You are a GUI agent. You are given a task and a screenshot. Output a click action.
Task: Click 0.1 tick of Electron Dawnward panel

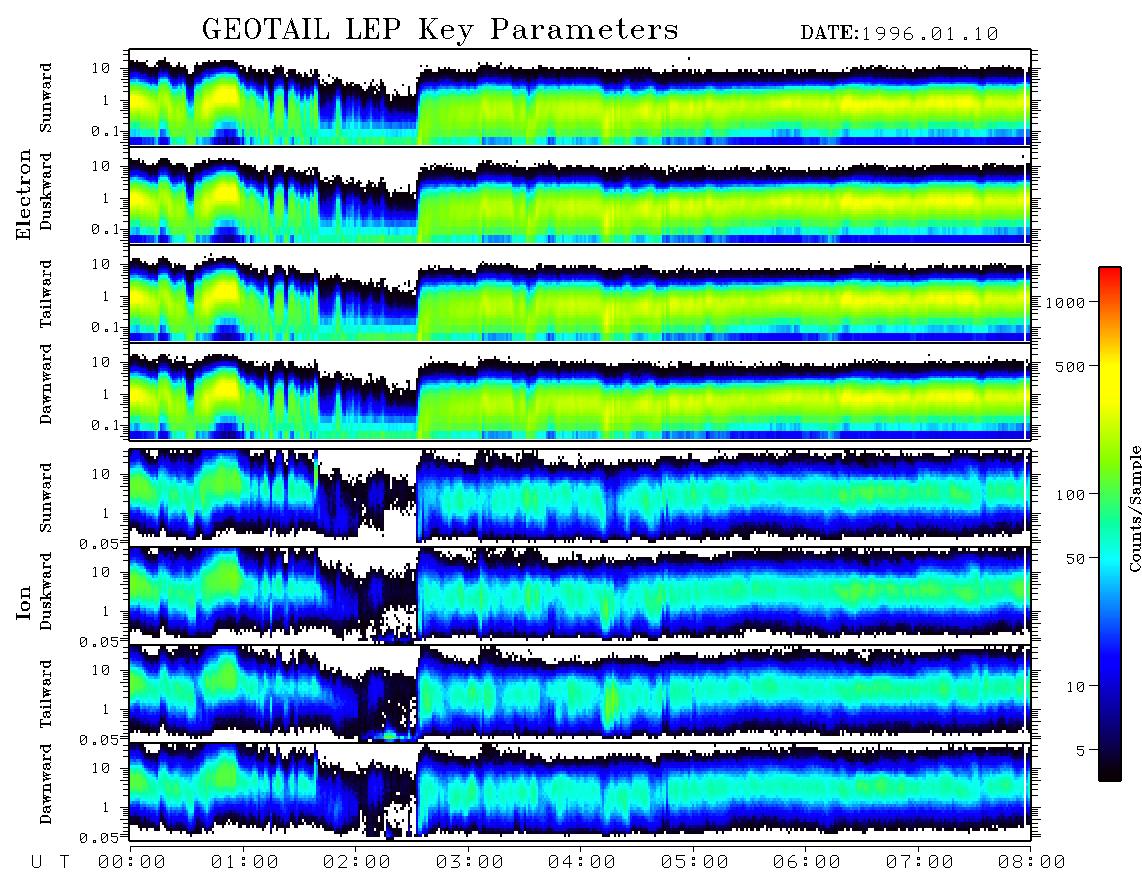(x=105, y=425)
